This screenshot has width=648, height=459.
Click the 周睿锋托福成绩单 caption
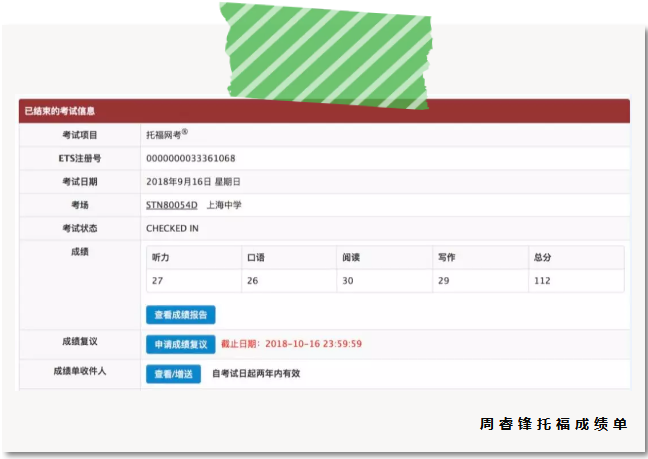[553, 424]
